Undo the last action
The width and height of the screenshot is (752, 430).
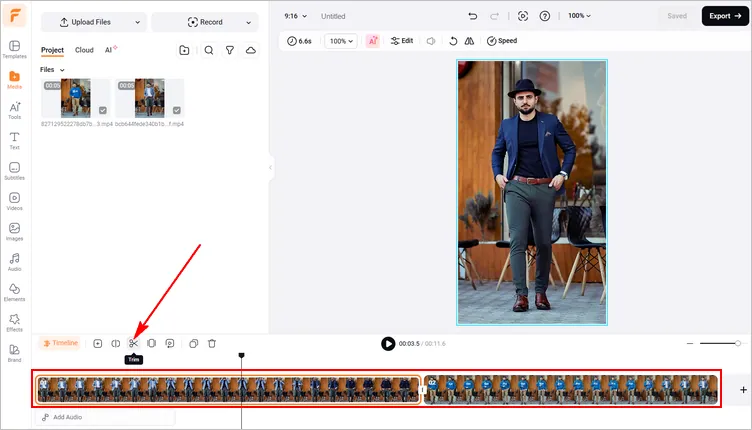[x=473, y=16]
